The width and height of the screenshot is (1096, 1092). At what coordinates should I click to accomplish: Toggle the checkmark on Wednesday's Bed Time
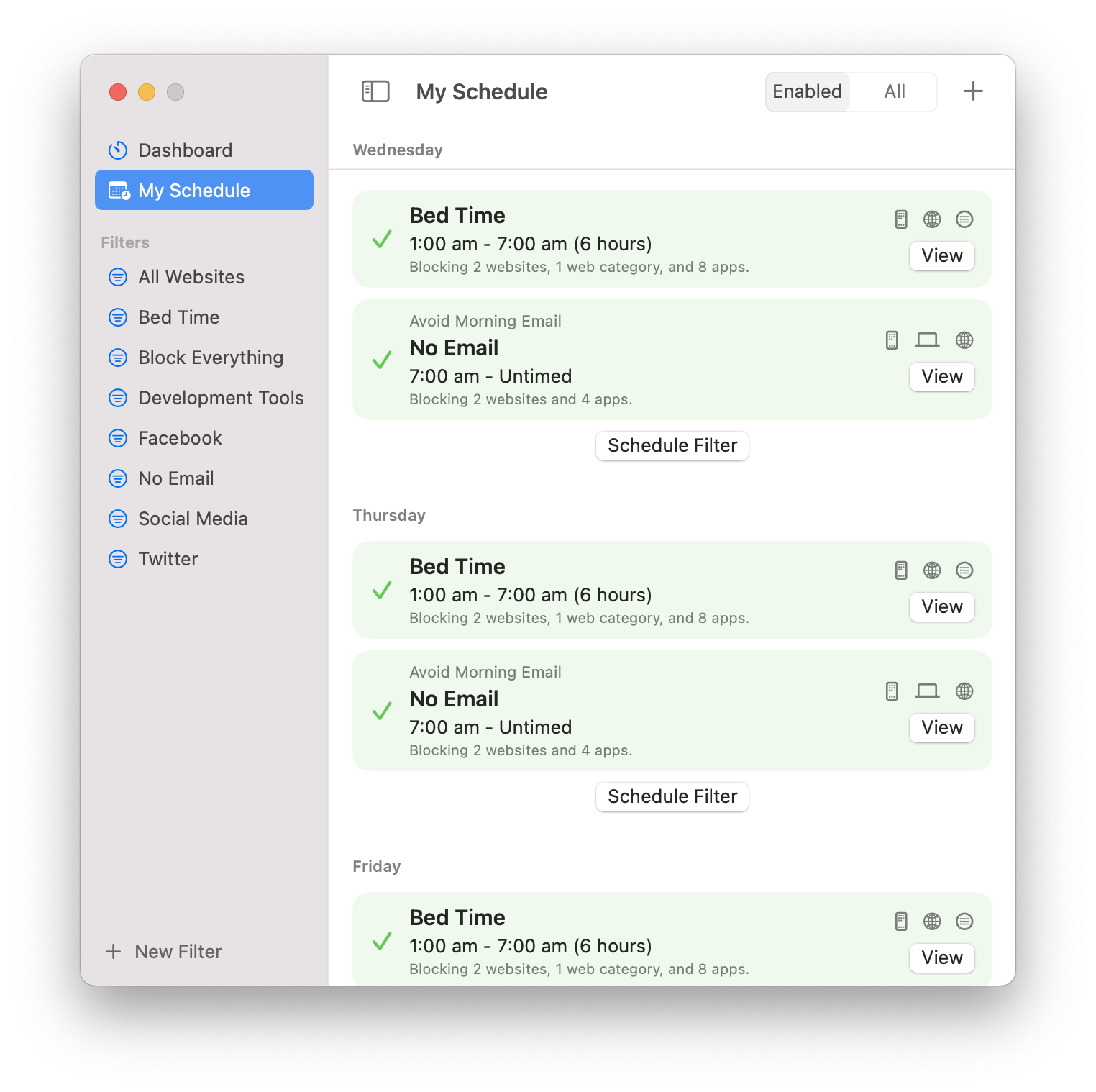coord(382,239)
